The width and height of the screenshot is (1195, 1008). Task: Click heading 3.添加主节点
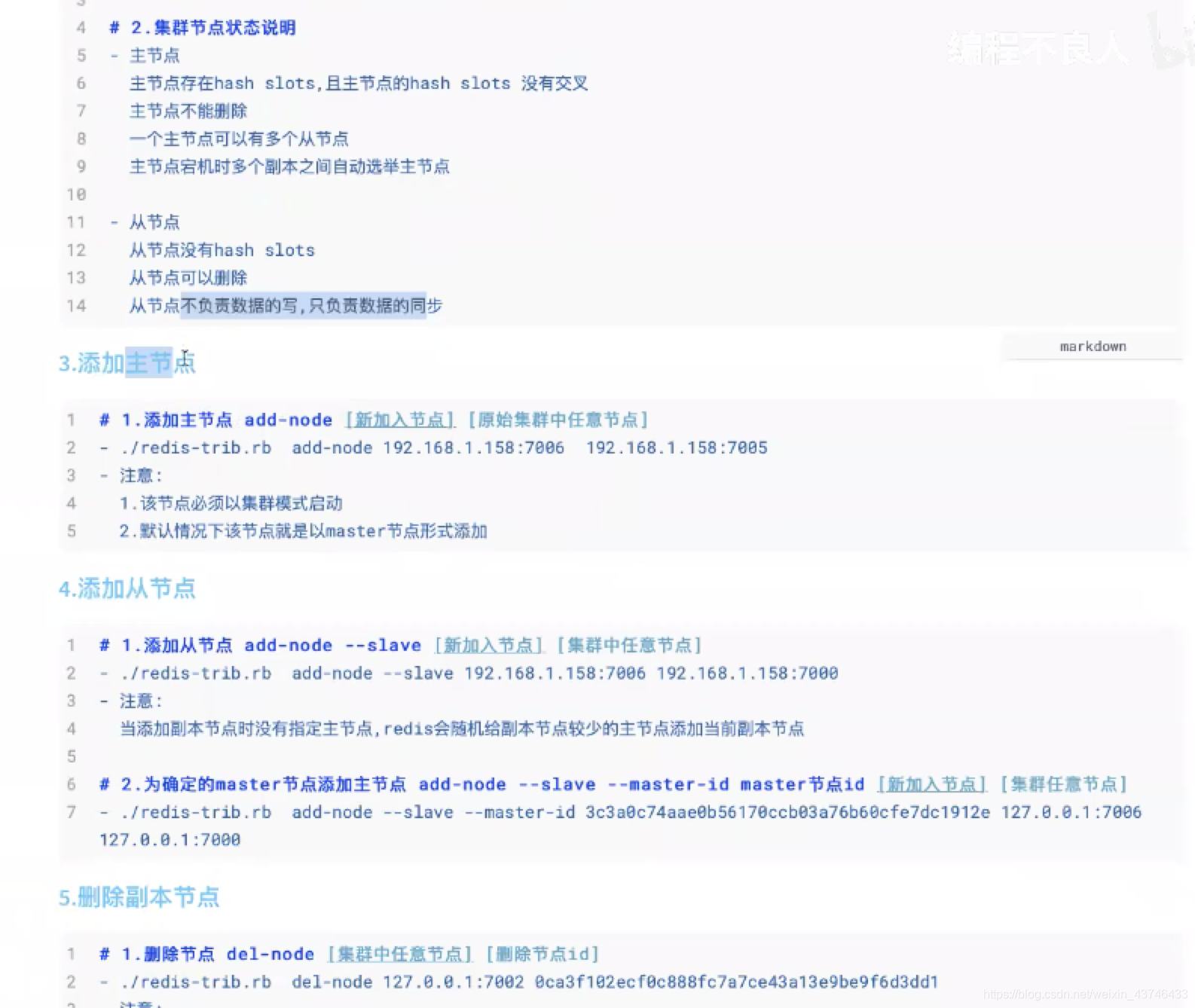tap(127, 363)
